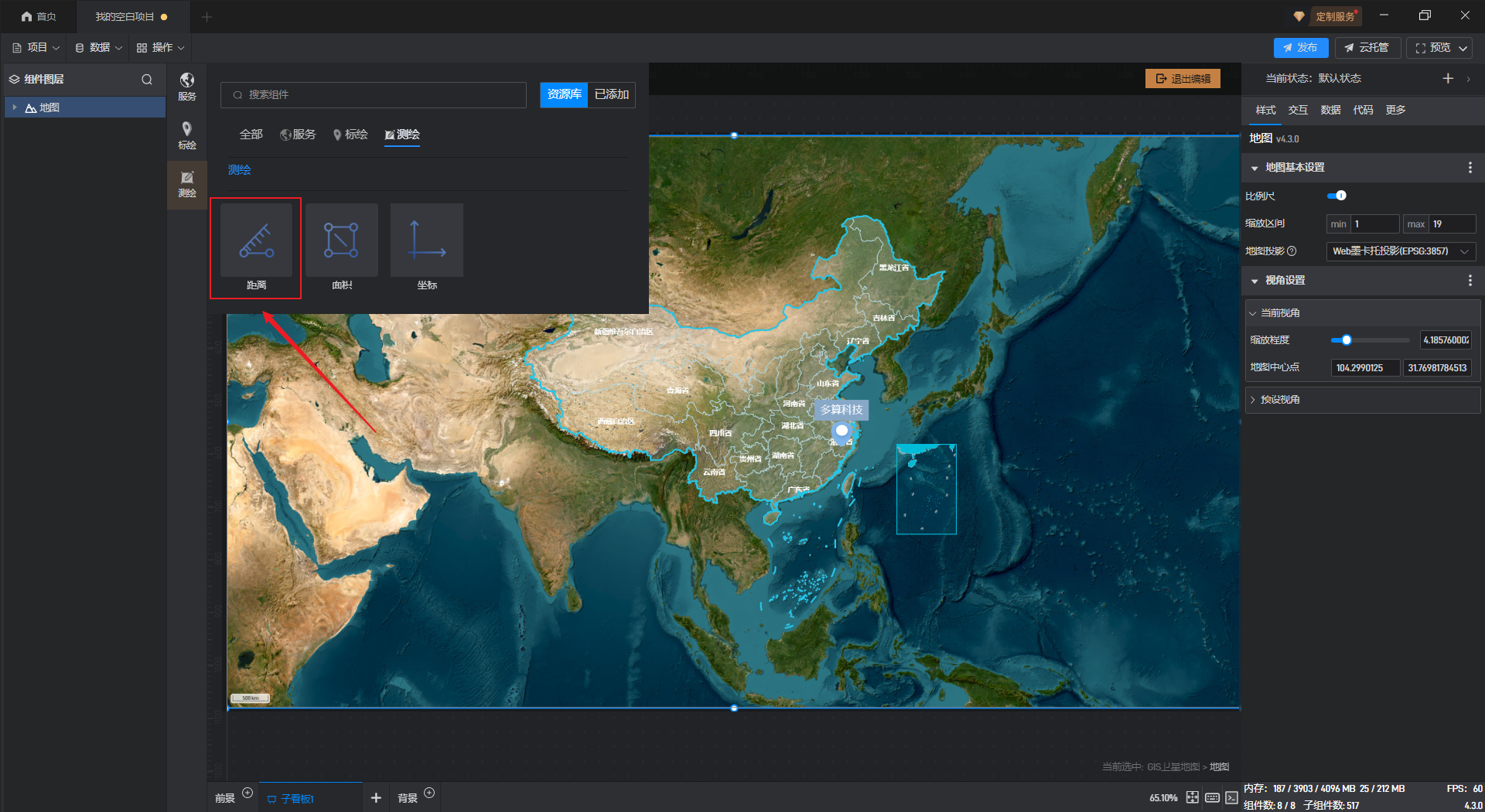Expand the 预设视角 group
This screenshot has height=812, width=1485.
tap(1253, 400)
